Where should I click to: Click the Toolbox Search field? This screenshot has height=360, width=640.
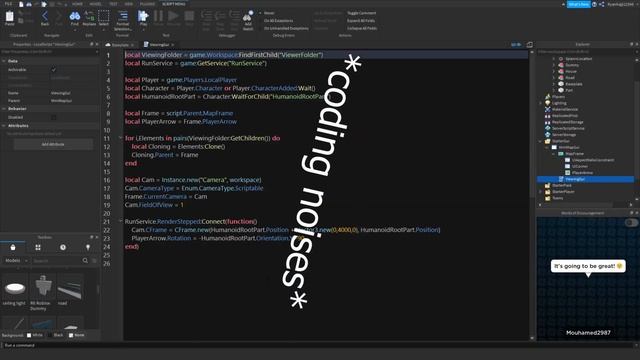(56, 260)
